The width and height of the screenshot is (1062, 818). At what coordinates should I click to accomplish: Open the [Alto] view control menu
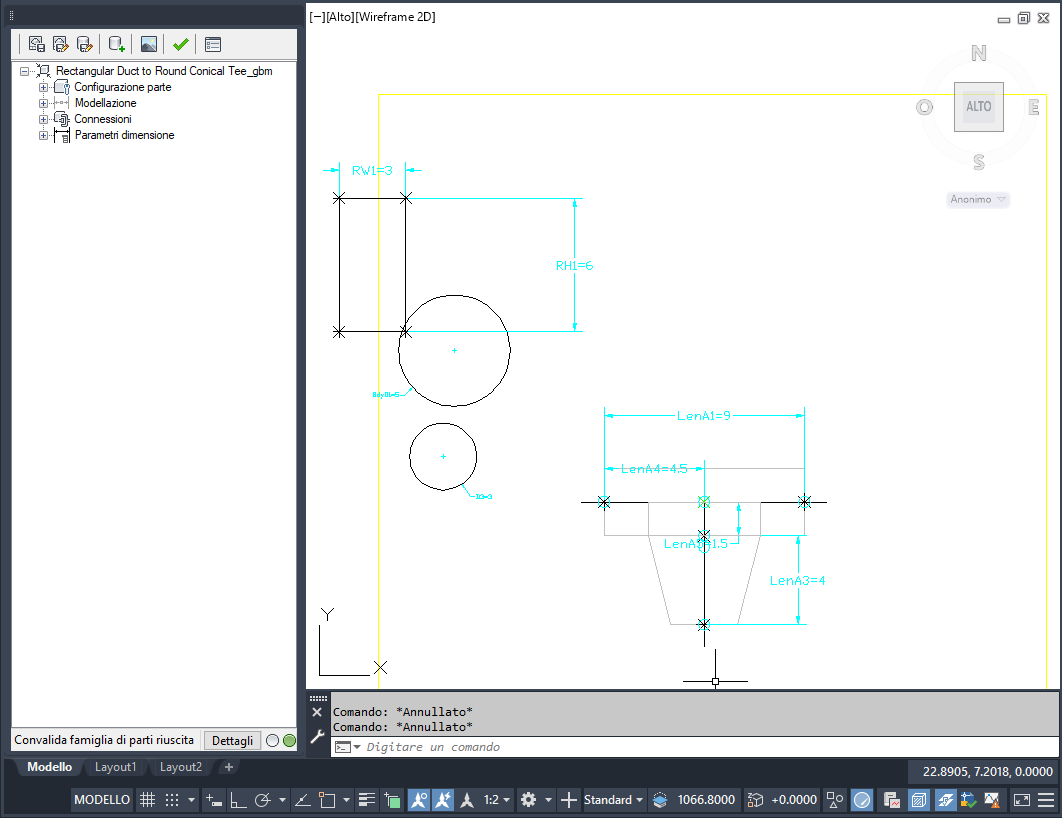point(339,17)
